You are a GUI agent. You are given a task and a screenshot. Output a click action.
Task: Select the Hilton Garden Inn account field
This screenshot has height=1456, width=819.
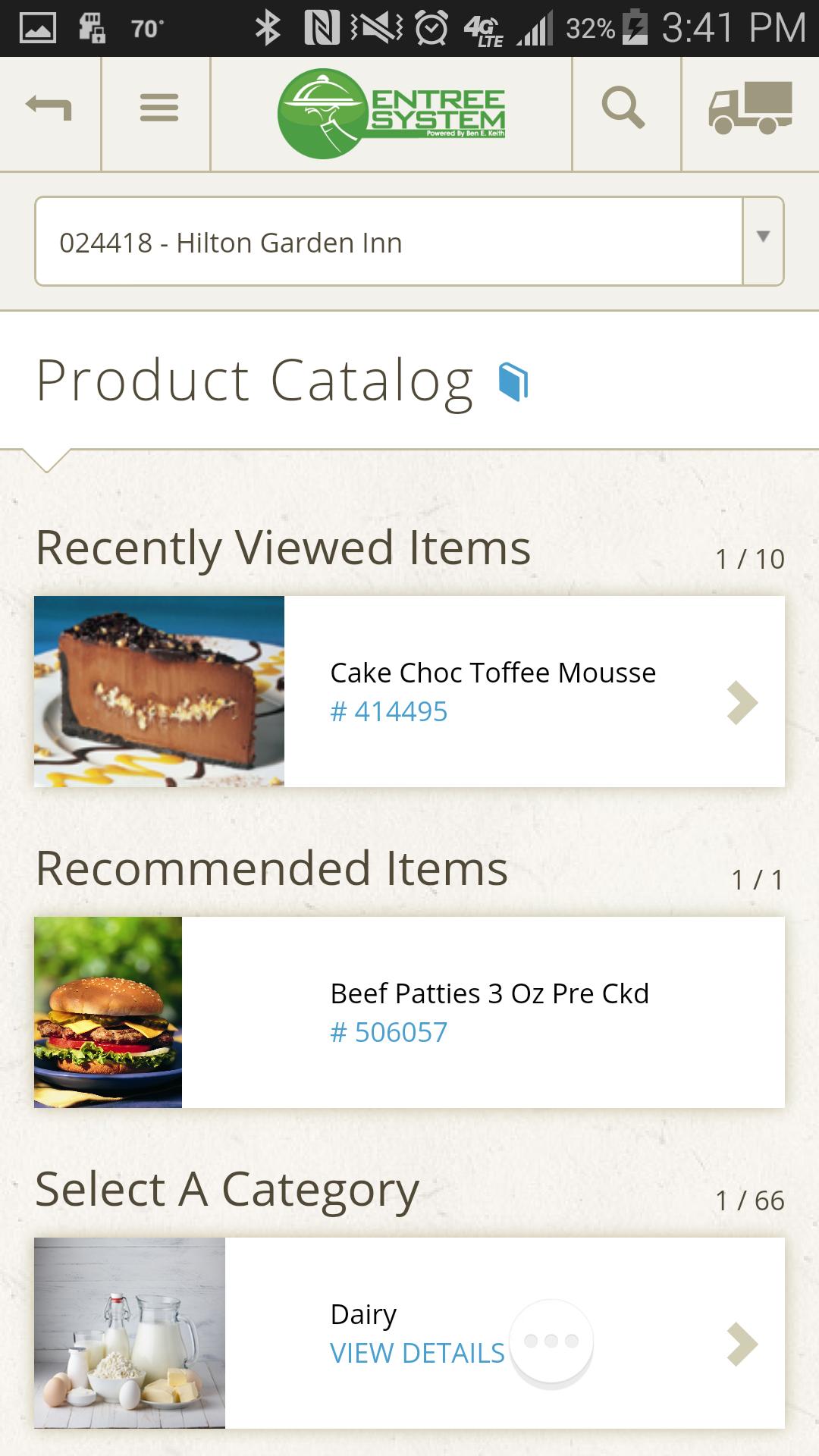387,241
